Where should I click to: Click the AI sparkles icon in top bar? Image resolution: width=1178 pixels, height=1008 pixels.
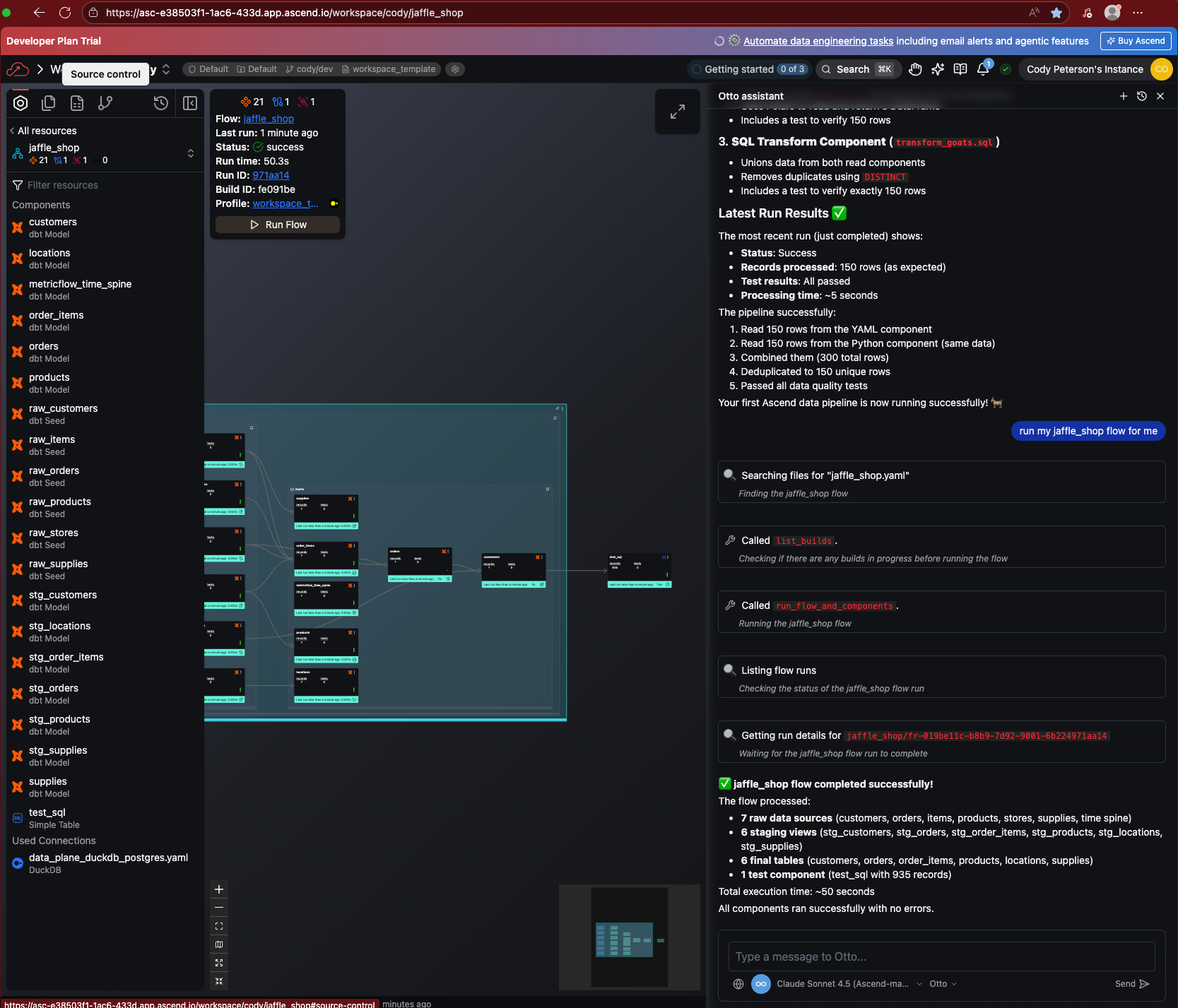point(938,69)
